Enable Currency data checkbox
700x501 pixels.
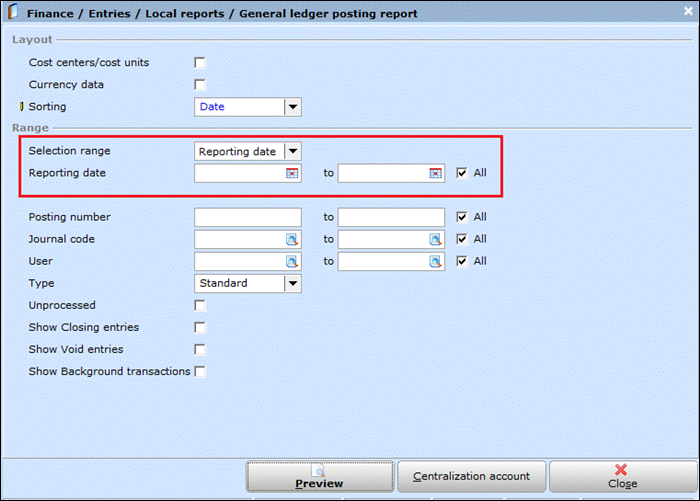[200, 85]
